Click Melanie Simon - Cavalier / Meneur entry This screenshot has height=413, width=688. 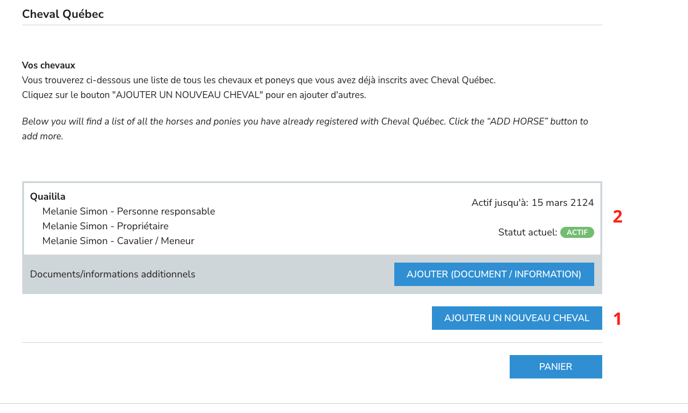[118, 241]
